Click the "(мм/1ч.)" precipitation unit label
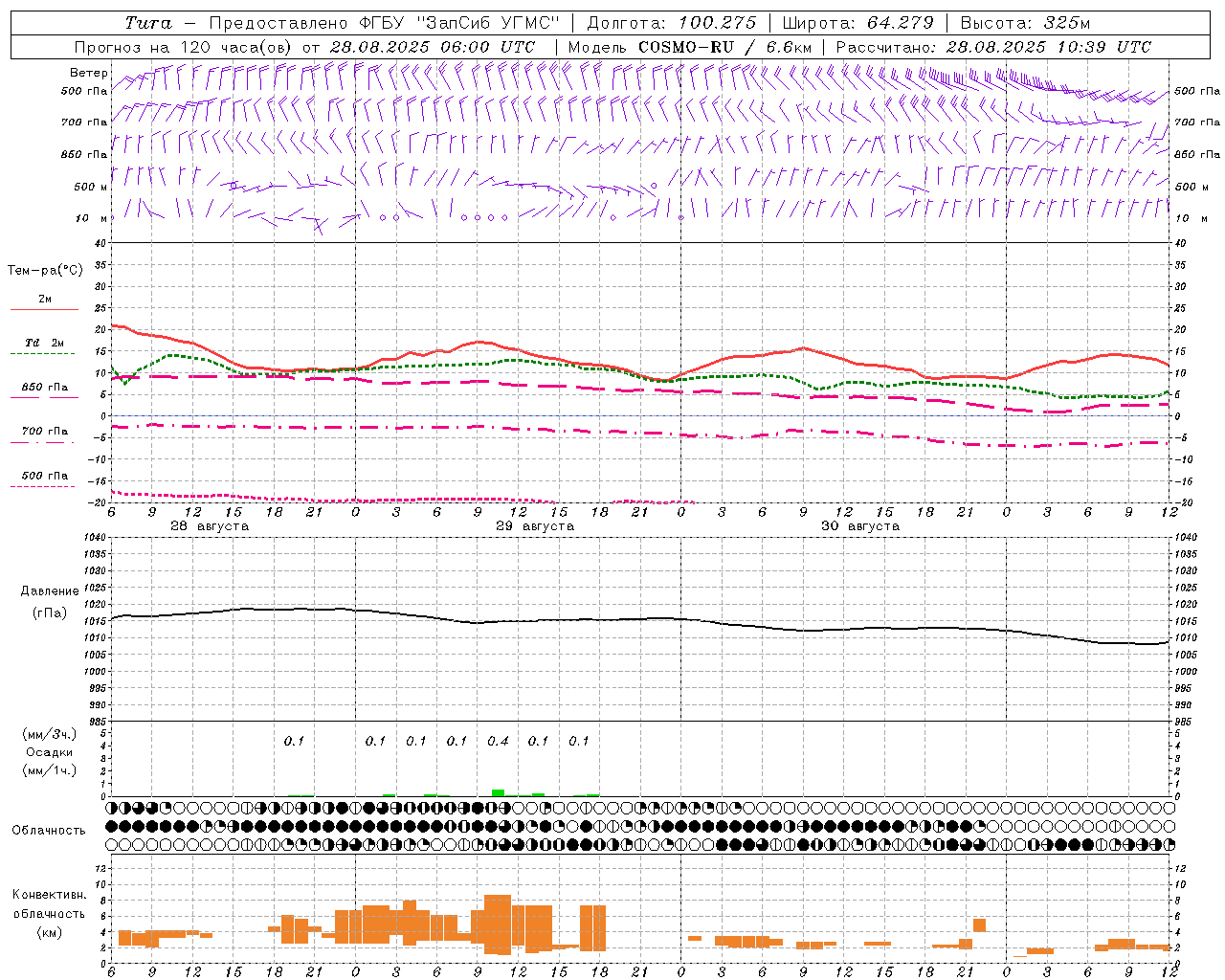Image resolution: width=1225 pixels, height=980 pixels. [x=50, y=770]
